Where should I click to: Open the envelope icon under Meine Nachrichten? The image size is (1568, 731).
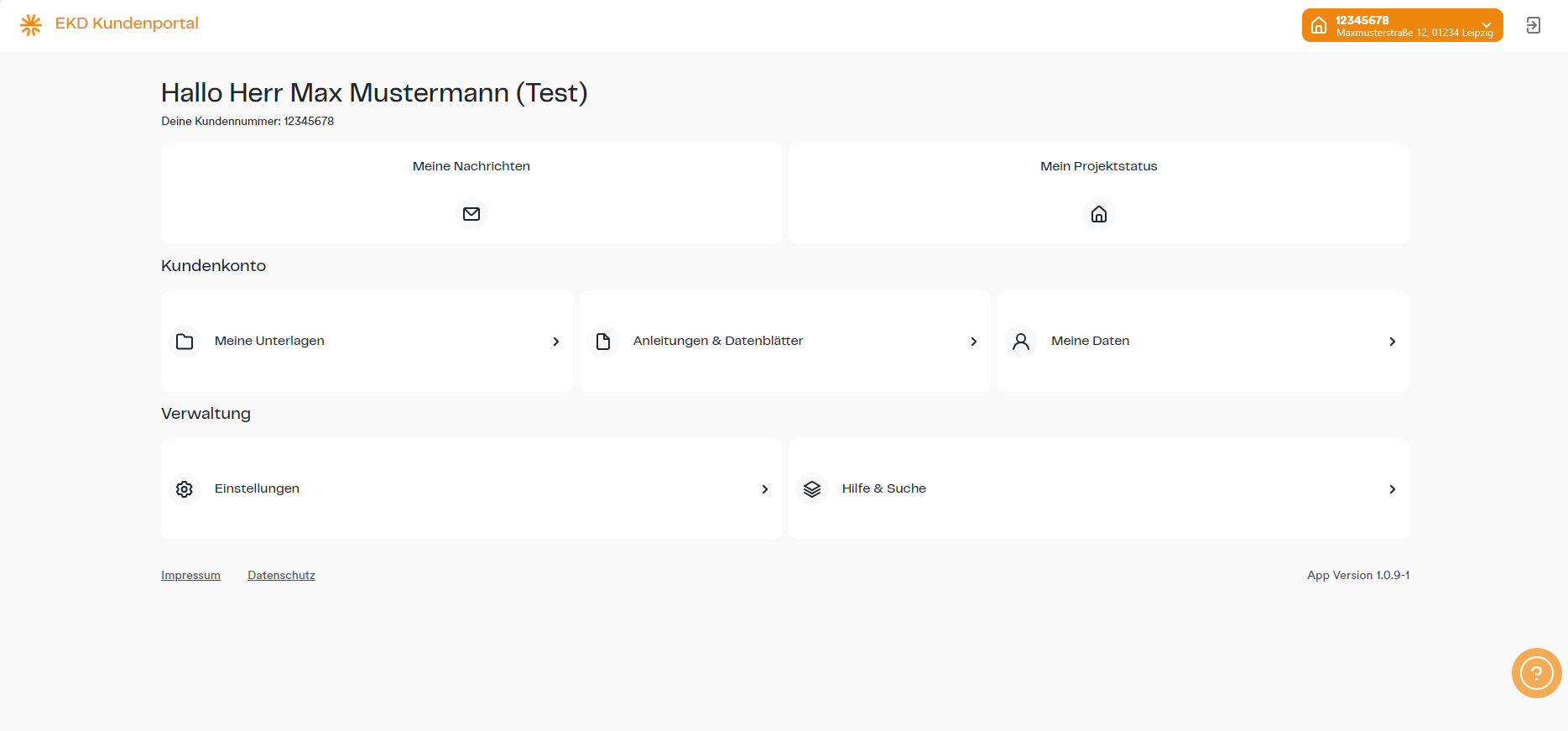pyautogui.click(x=471, y=214)
